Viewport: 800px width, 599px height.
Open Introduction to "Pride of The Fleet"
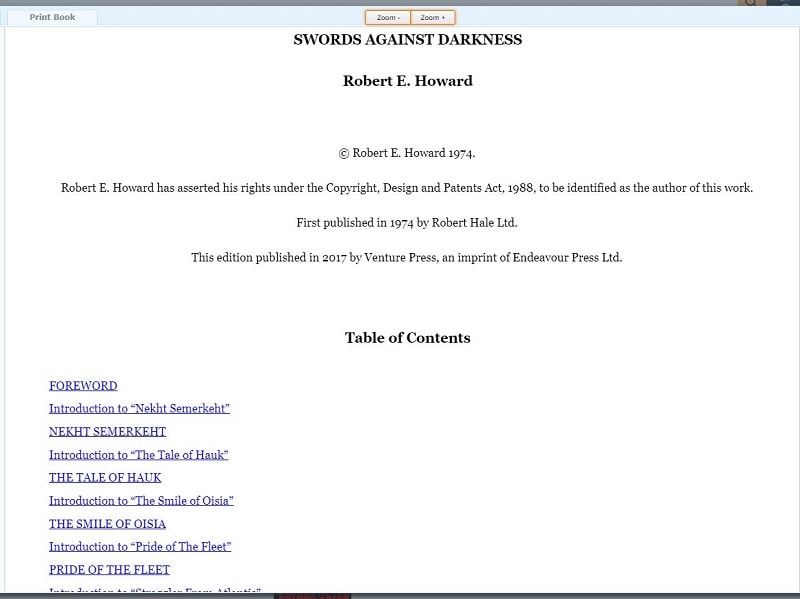(x=140, y=546)
